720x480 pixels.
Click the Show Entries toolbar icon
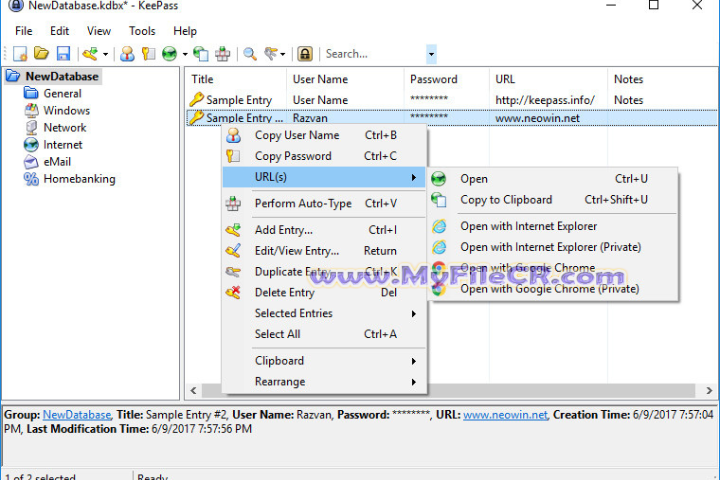tap(270, 54)
